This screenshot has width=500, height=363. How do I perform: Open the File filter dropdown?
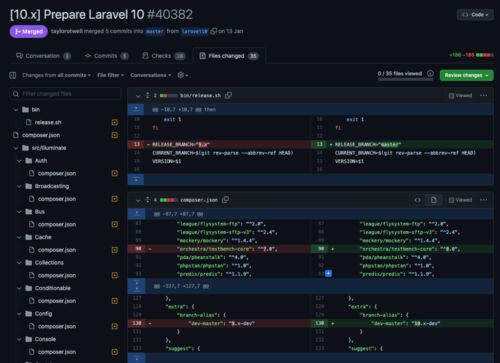pyautogui.click(x=111, y=75)
